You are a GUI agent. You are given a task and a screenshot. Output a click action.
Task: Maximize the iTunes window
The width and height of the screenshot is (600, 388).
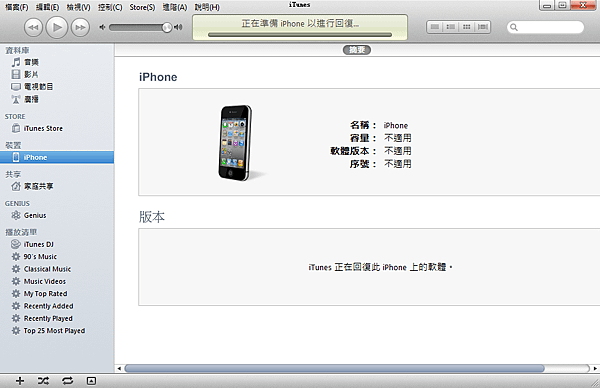pyautogui.click(x=562, y=5)
